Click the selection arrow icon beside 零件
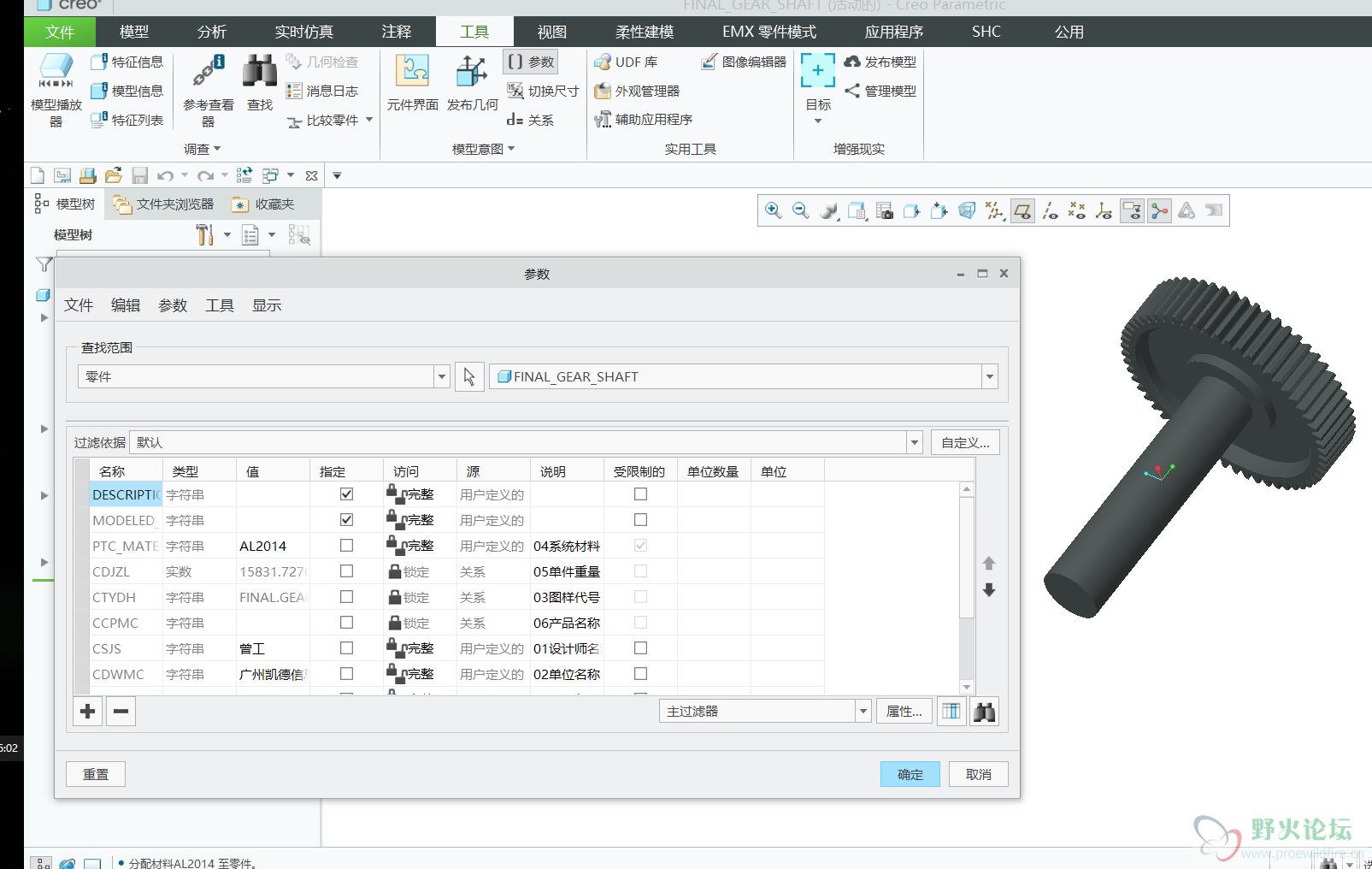The height and width of the screenshot is (869, 1372). tap(469, 376)
